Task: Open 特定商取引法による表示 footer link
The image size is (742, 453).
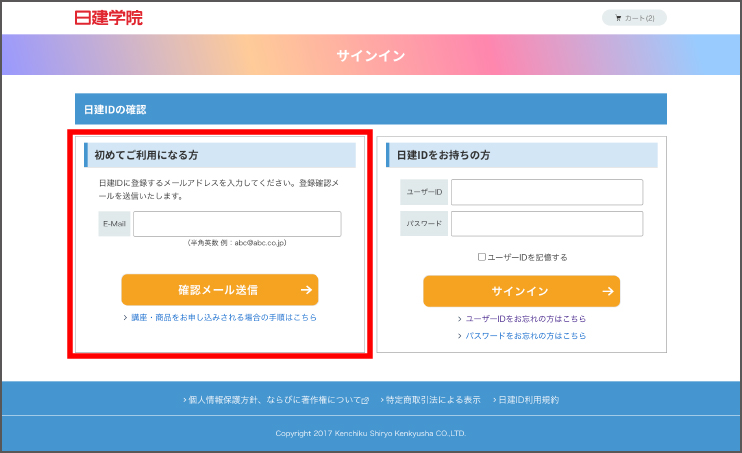Action: [433, 400]
